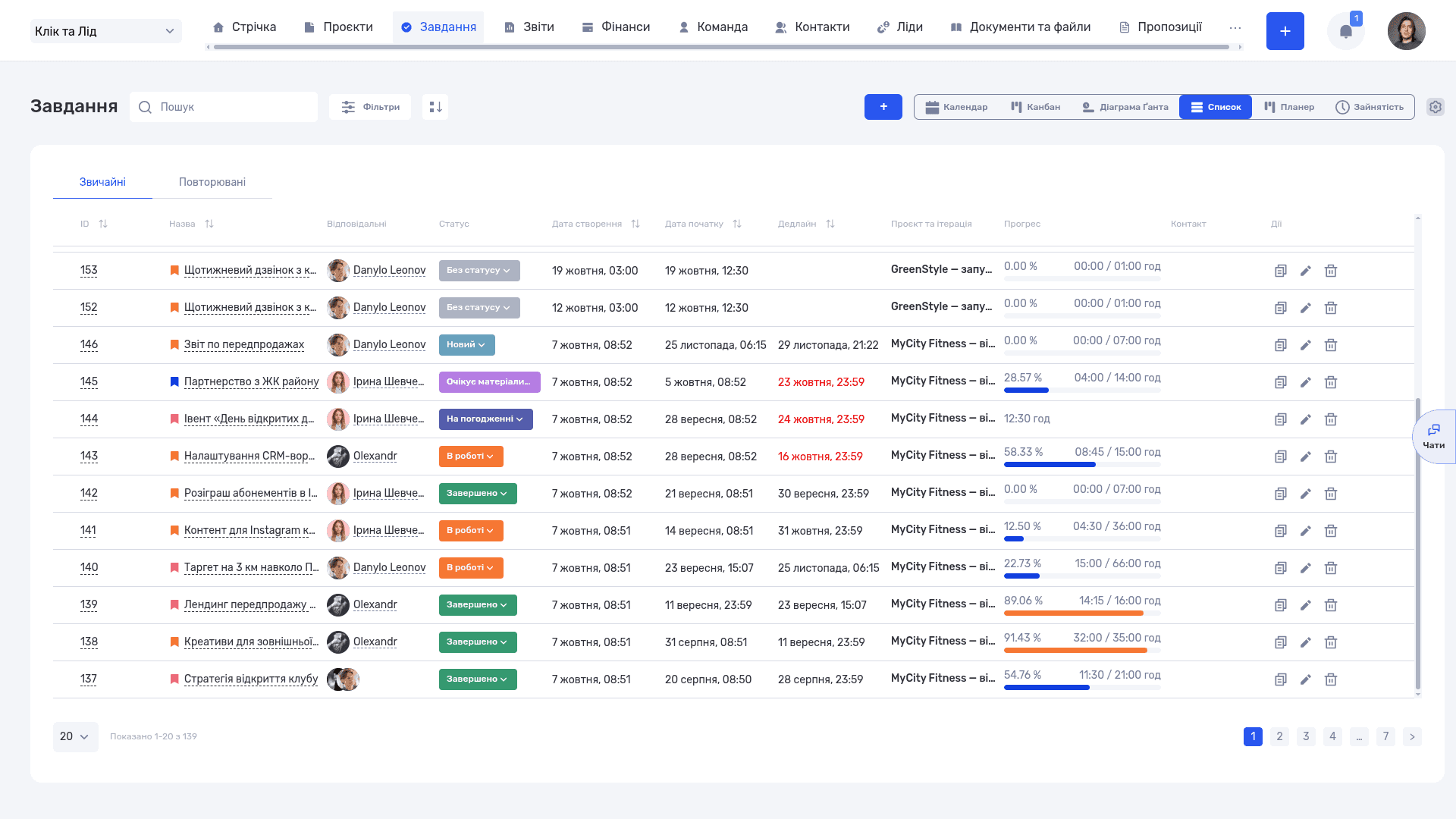Switch to Календар view

tap(956, 107)
